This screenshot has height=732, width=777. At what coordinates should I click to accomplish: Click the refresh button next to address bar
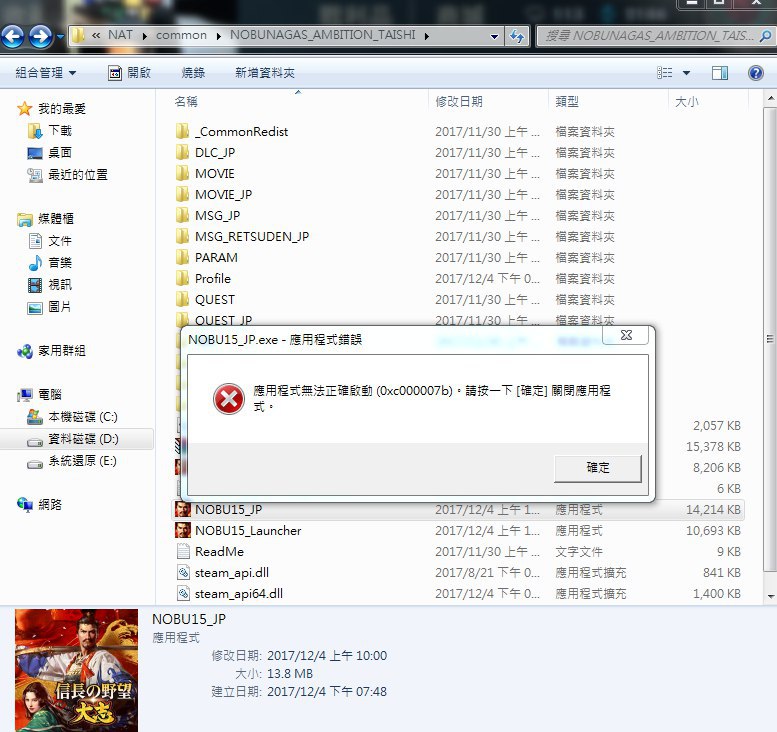517,36
